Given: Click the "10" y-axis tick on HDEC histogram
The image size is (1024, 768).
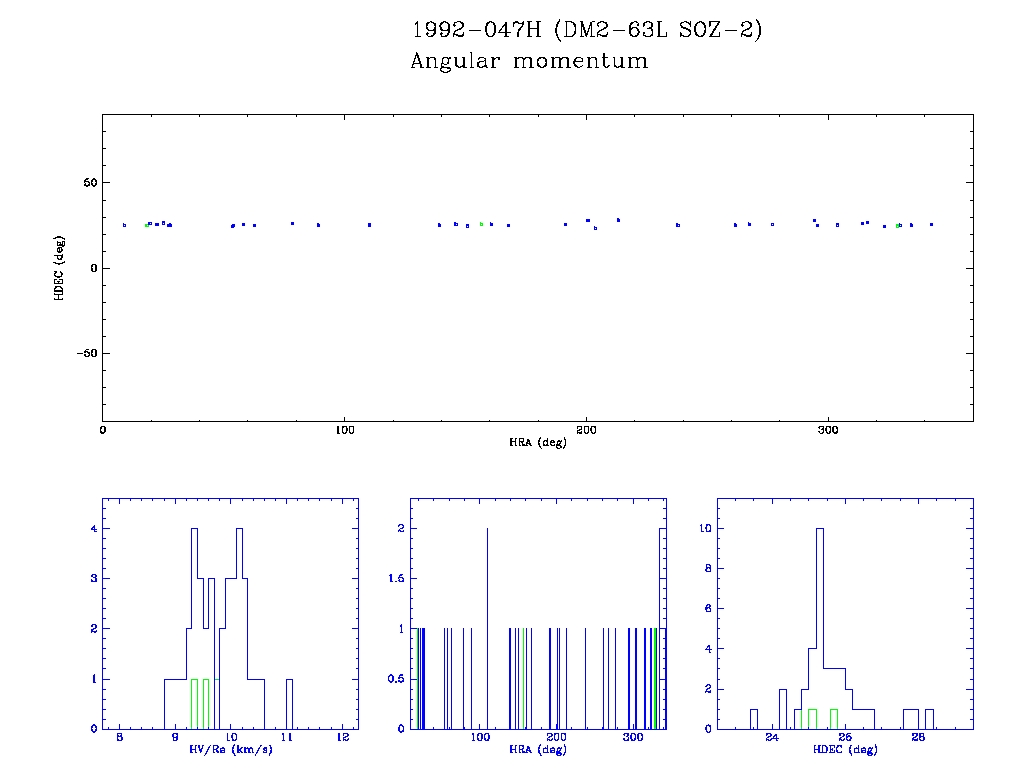Looking at the screenshot, I should (705, 529).
